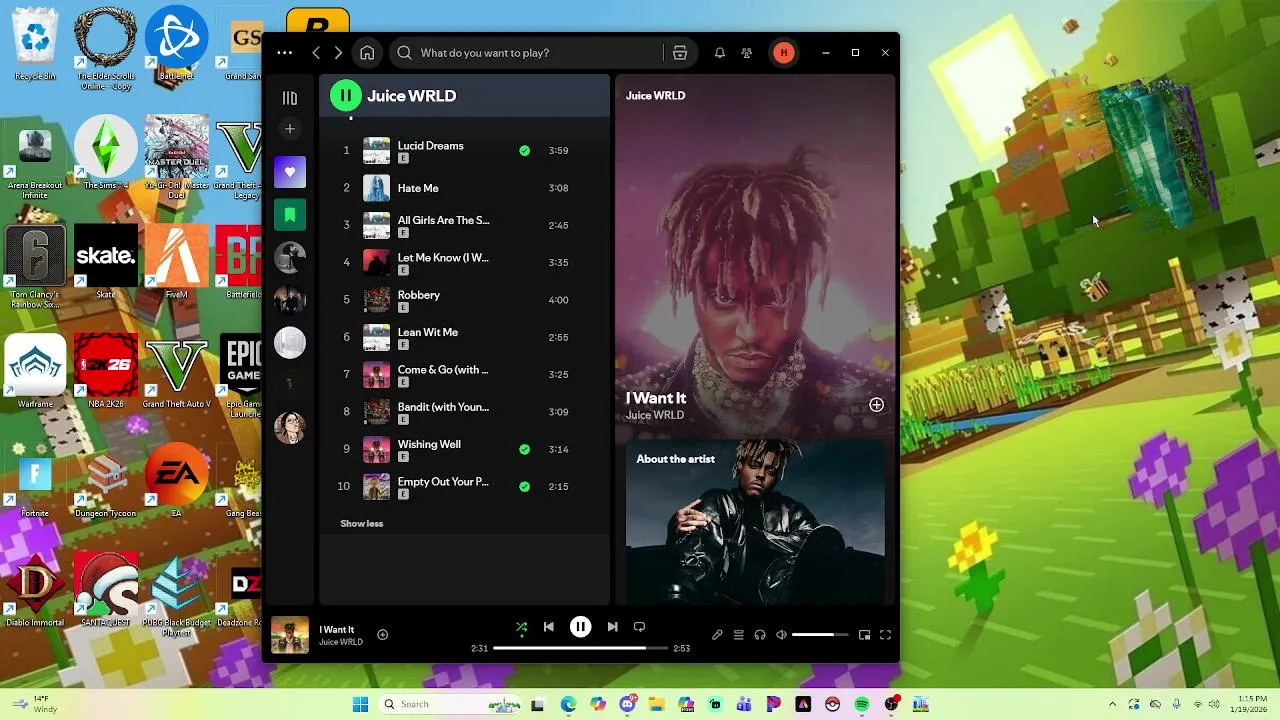The width and height of the screenshot is (1280, 720).
Task: Click Lucid Dreams album thumbnail
Action: (x=376, y=151)
